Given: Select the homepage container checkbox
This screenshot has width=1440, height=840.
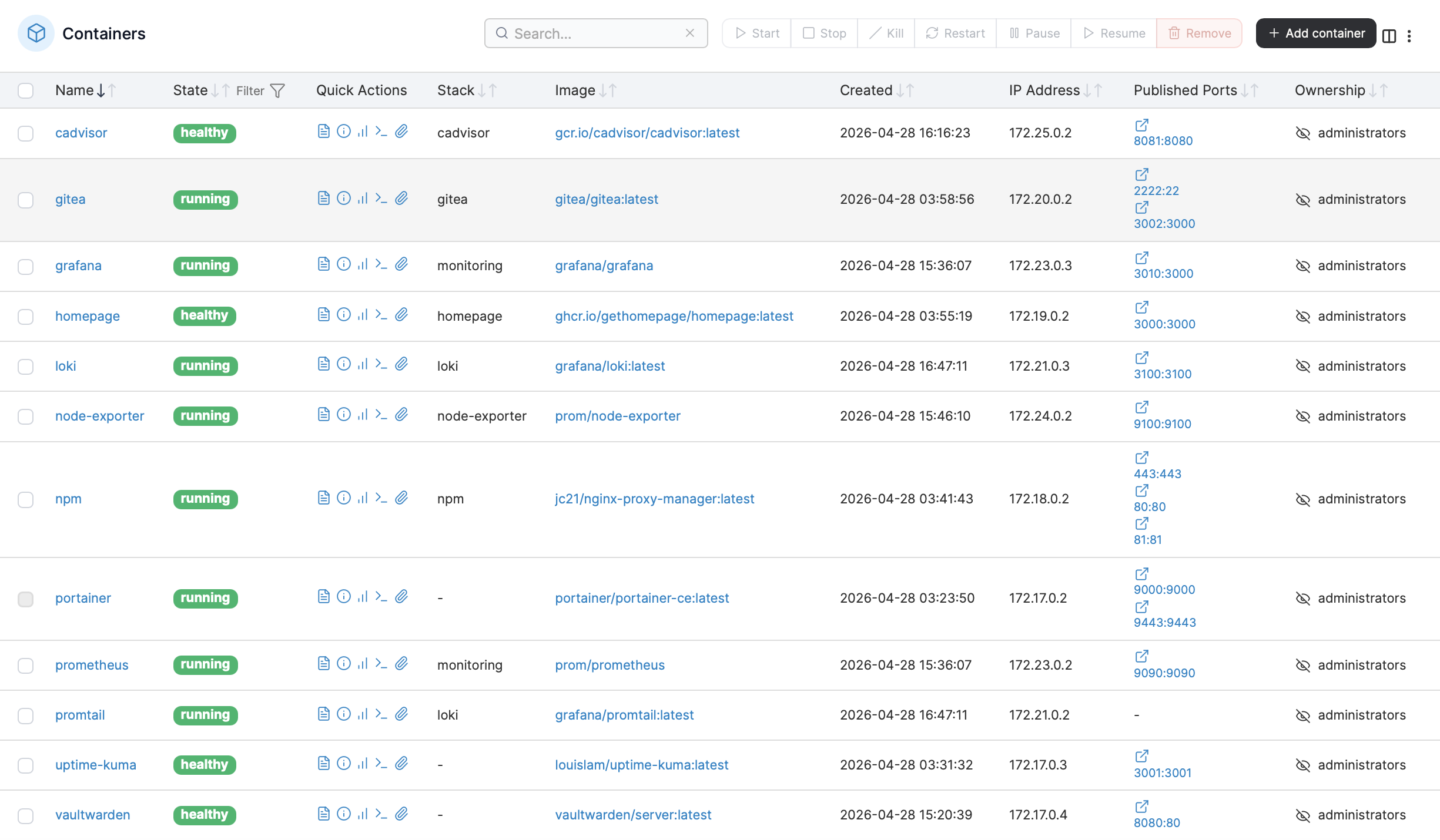Looking at the screenshot, I should (25, 317).
